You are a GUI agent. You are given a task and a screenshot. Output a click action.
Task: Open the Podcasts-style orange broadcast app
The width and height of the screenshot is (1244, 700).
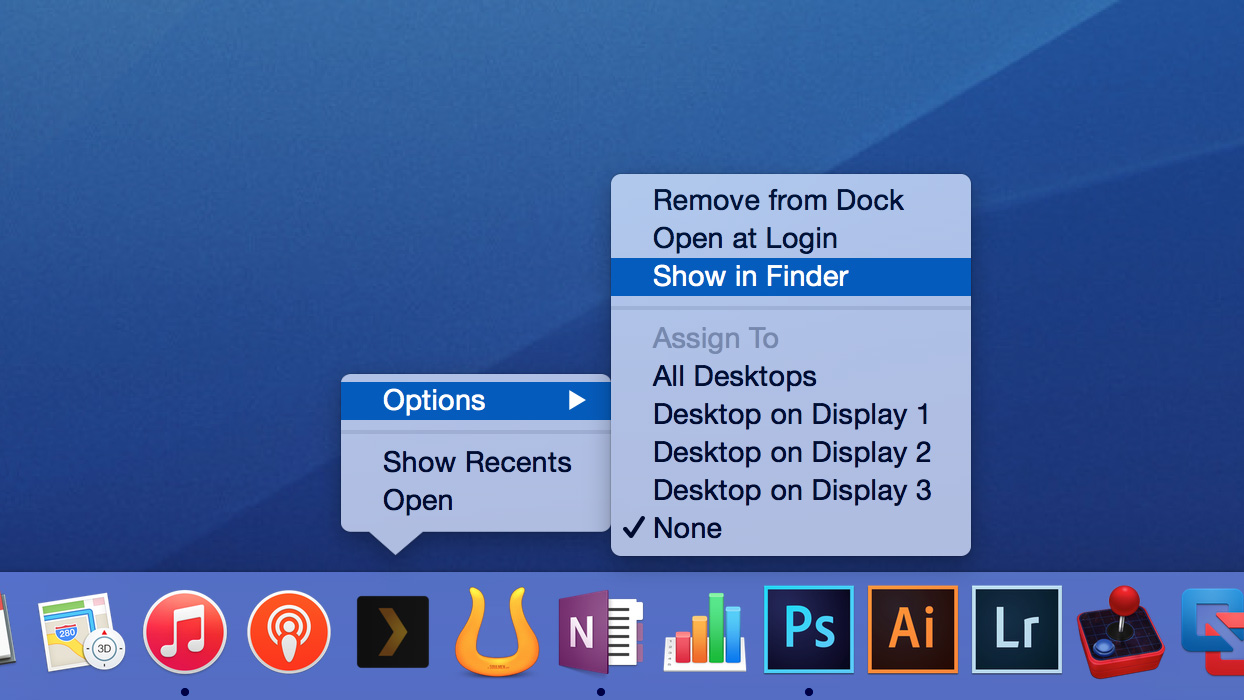pos(289,631)
